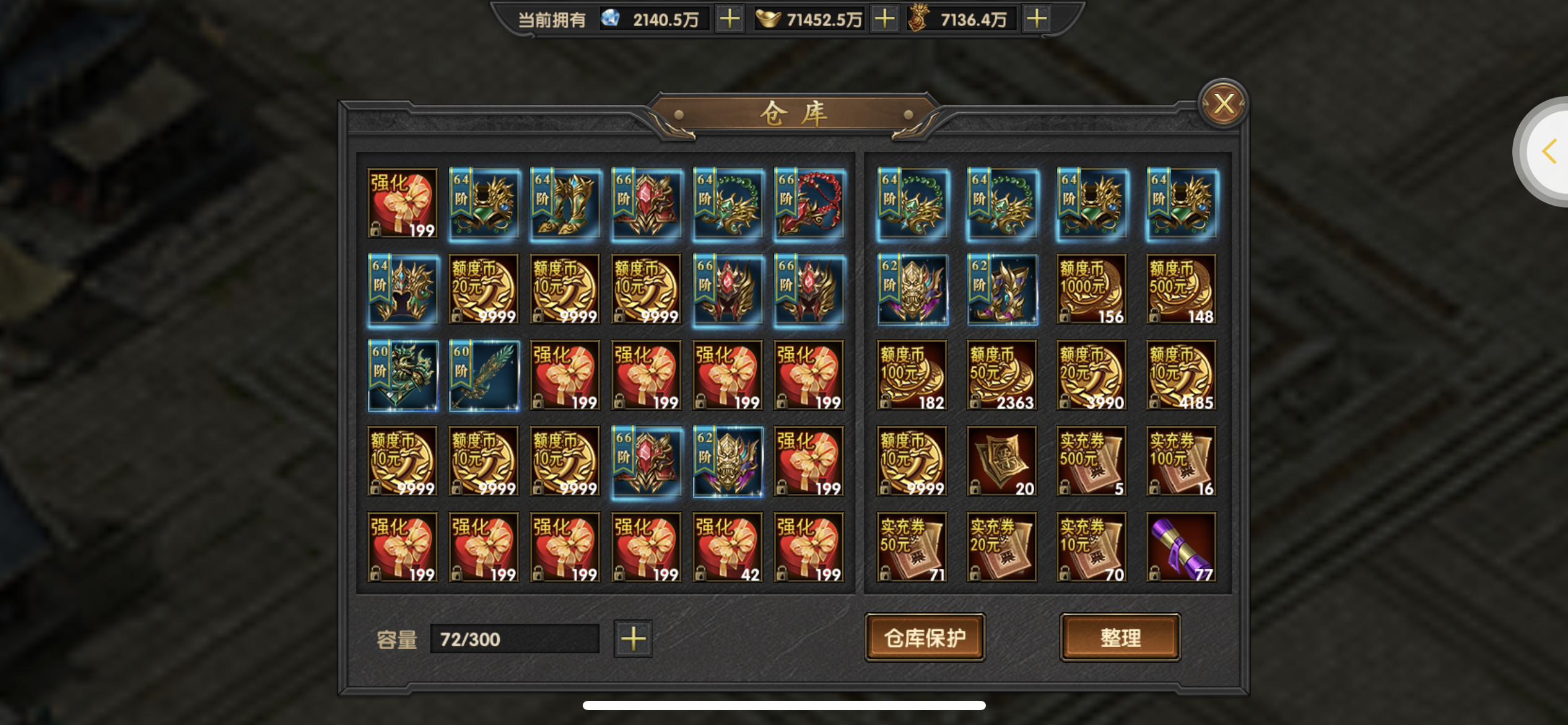This screenshot has width=1568, height=725.
Task: Select the 500元 额度币 stack of 148
Action: click(x=1181, y=289)
